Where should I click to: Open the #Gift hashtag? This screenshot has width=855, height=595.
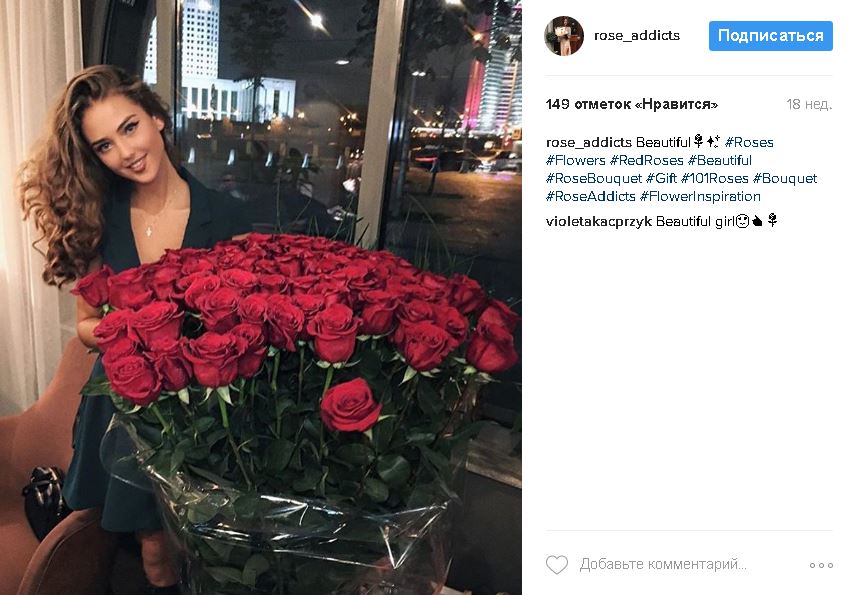pos(661,178)
